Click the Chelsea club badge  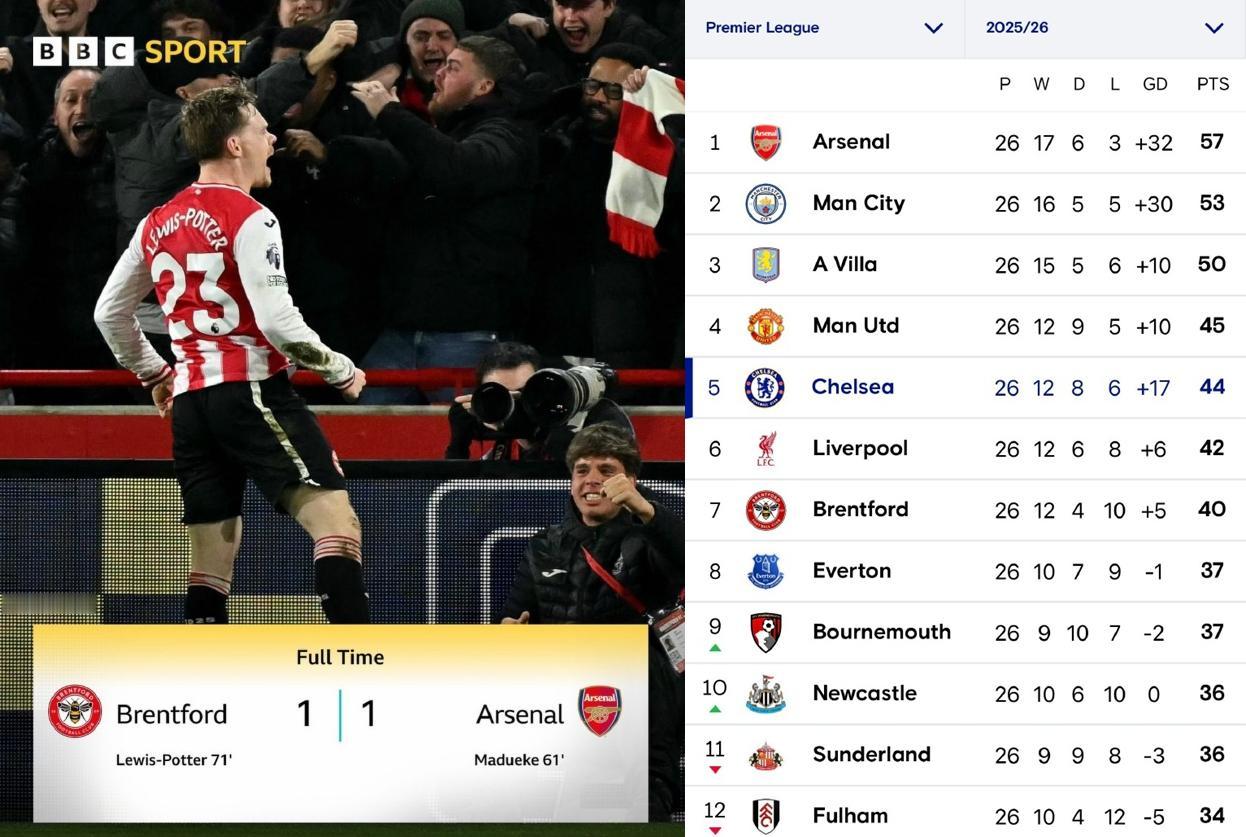click(765, 388)
